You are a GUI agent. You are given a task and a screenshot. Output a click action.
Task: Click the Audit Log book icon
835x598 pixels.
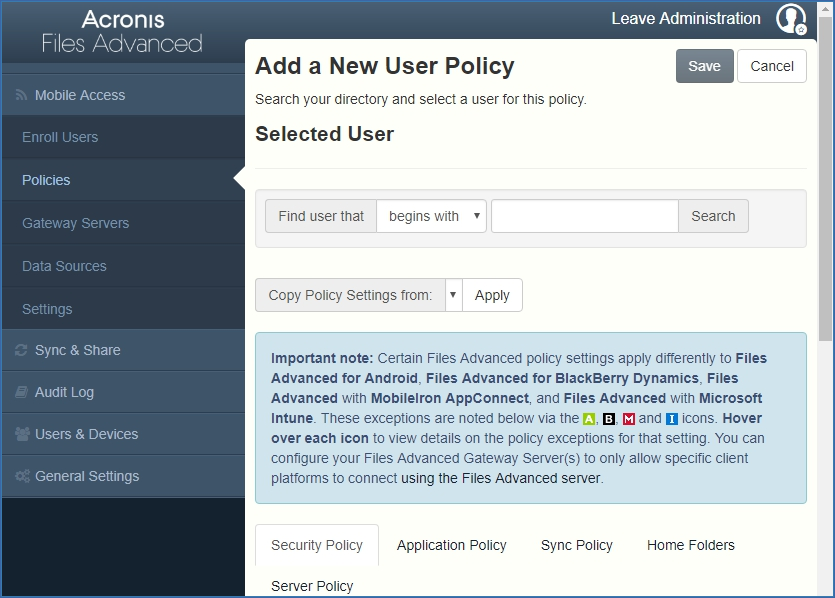(x=21, y=392)
